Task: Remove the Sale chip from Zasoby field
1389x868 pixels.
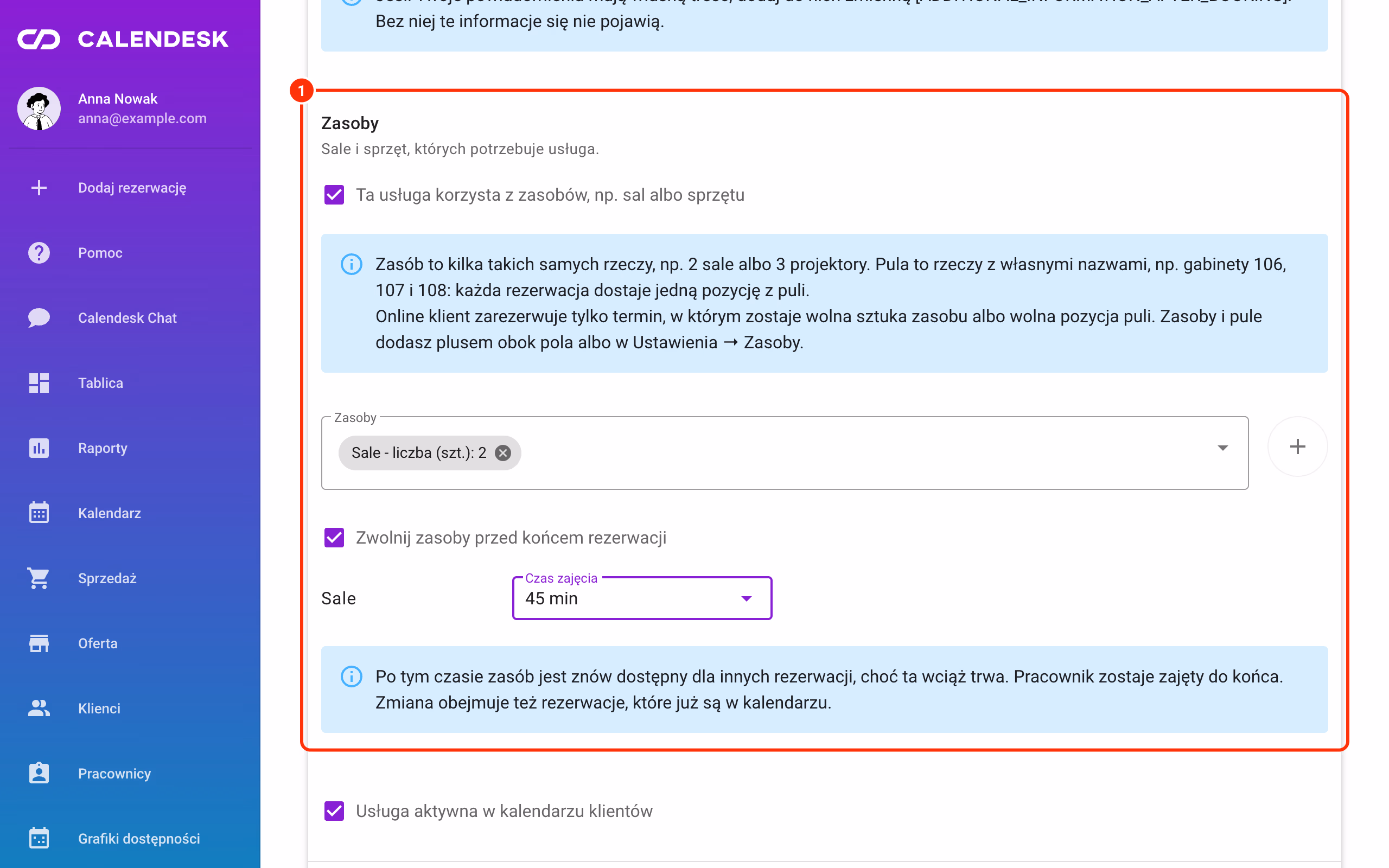Action: point(503,453)
